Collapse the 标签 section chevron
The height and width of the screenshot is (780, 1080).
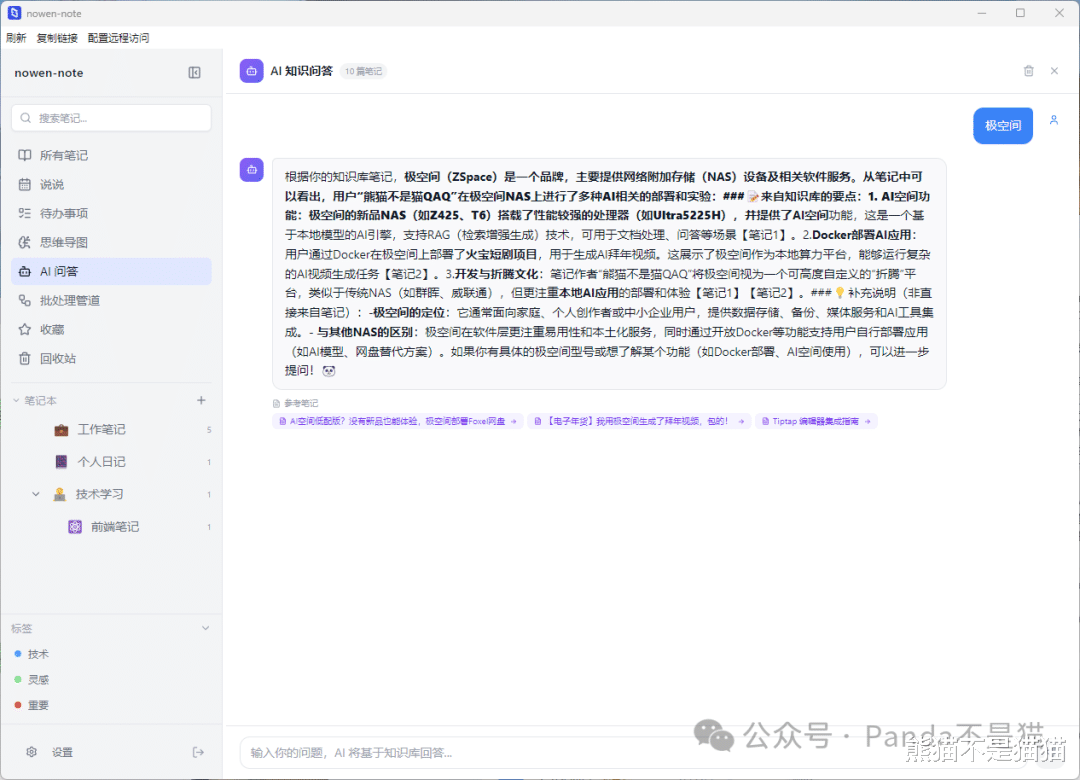205,628
